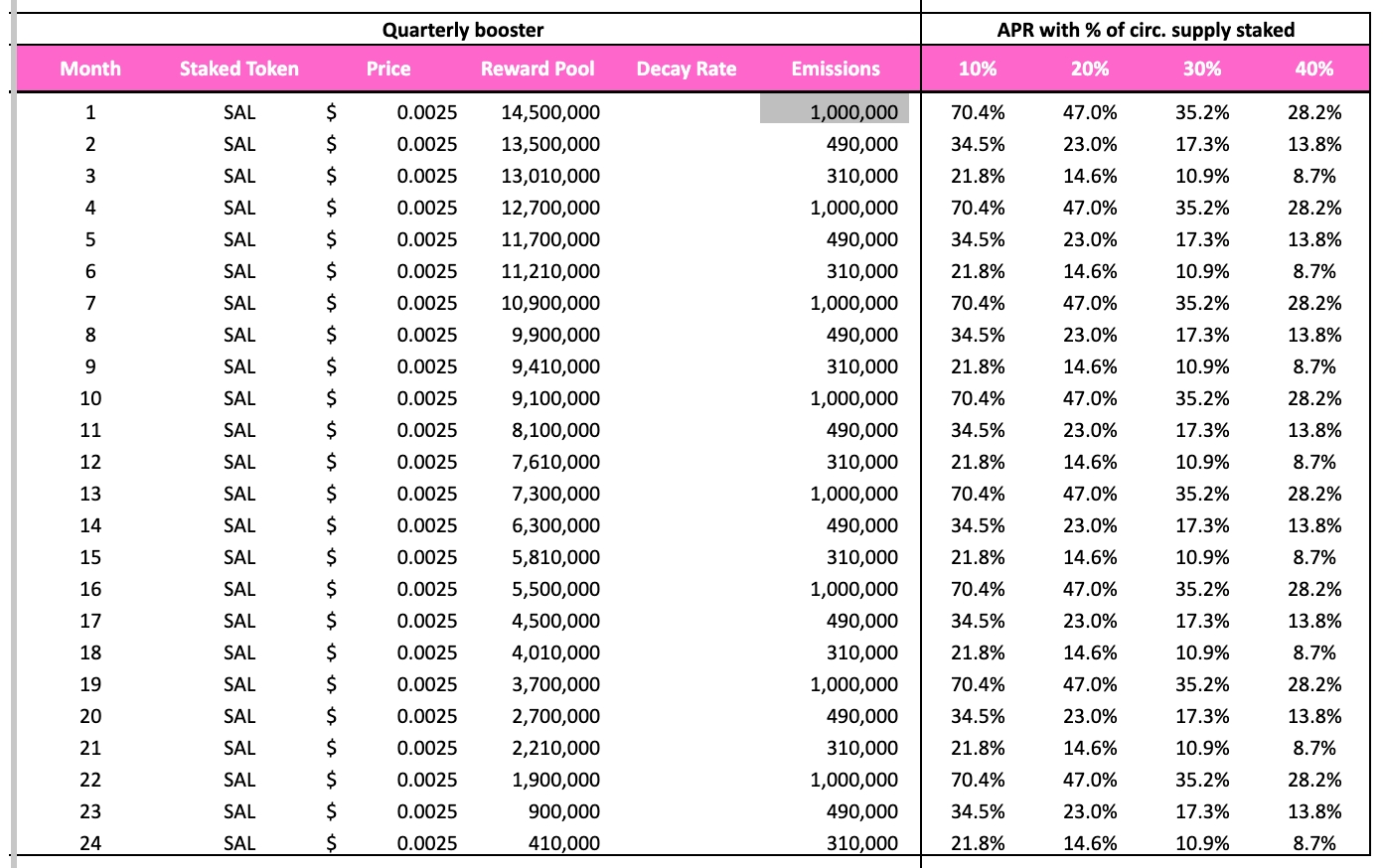Click the gray highlighted Emissions cell in month 1

coord(836,111)
